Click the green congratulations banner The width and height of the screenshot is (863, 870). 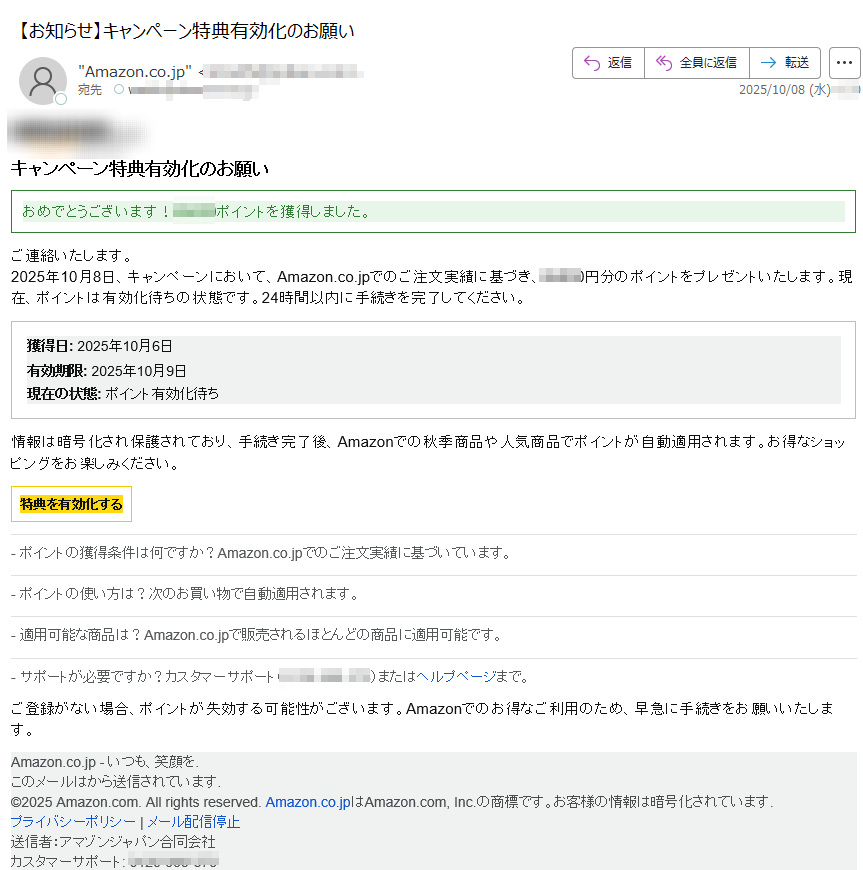[430, 211]
